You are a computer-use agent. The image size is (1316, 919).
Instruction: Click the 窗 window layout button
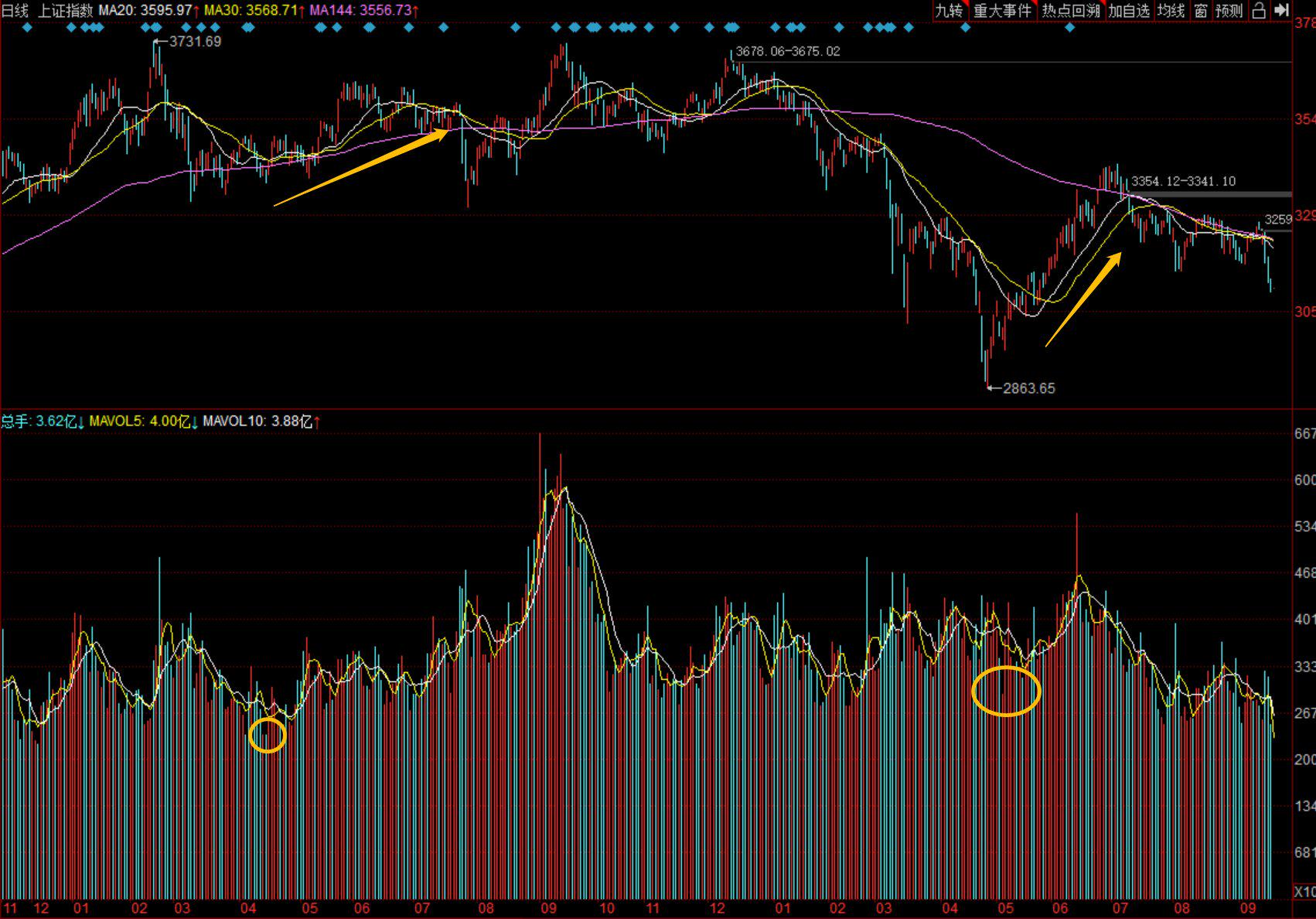(1200, 10)
